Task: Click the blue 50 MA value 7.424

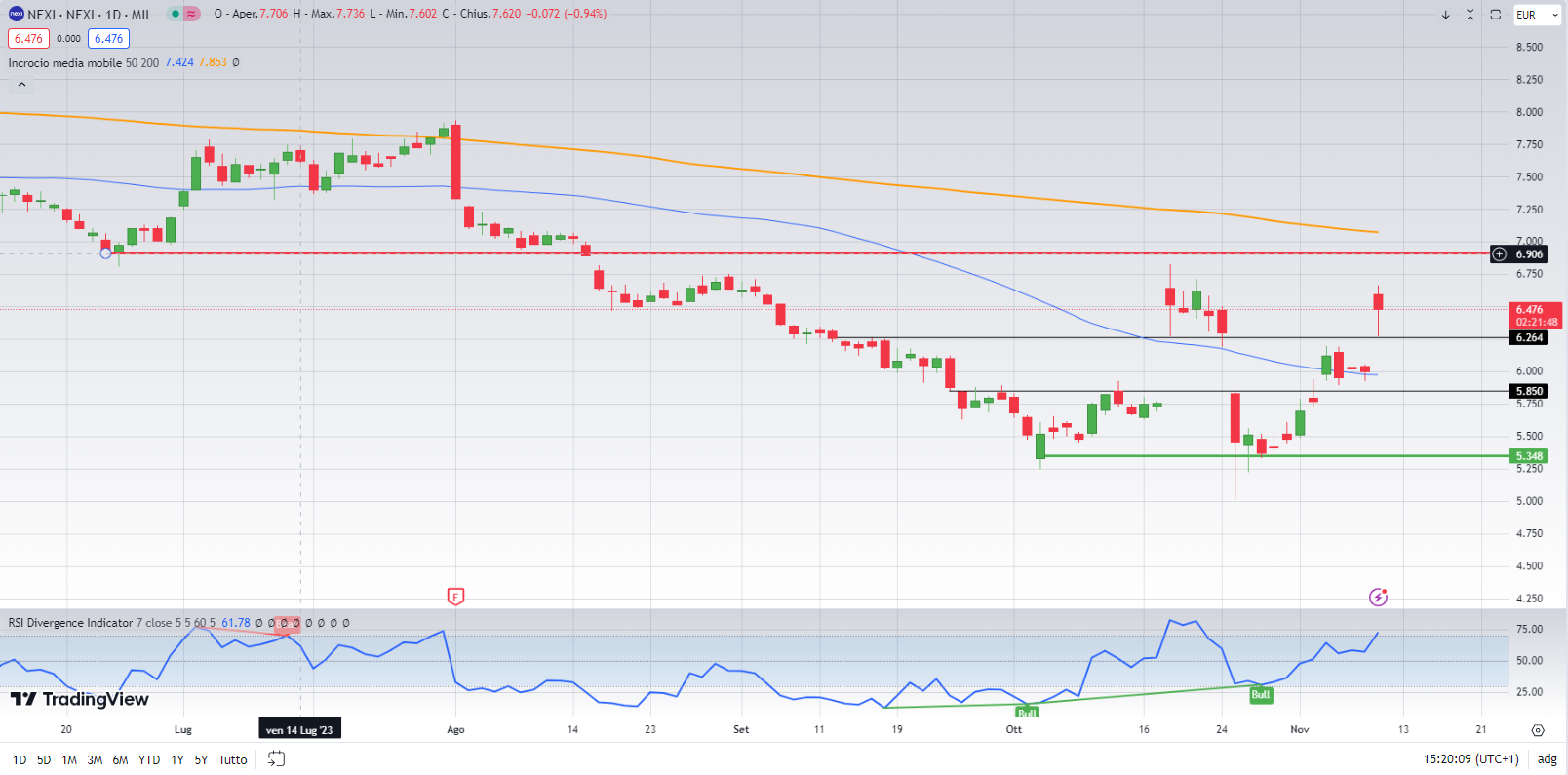Action: (179, 62)
